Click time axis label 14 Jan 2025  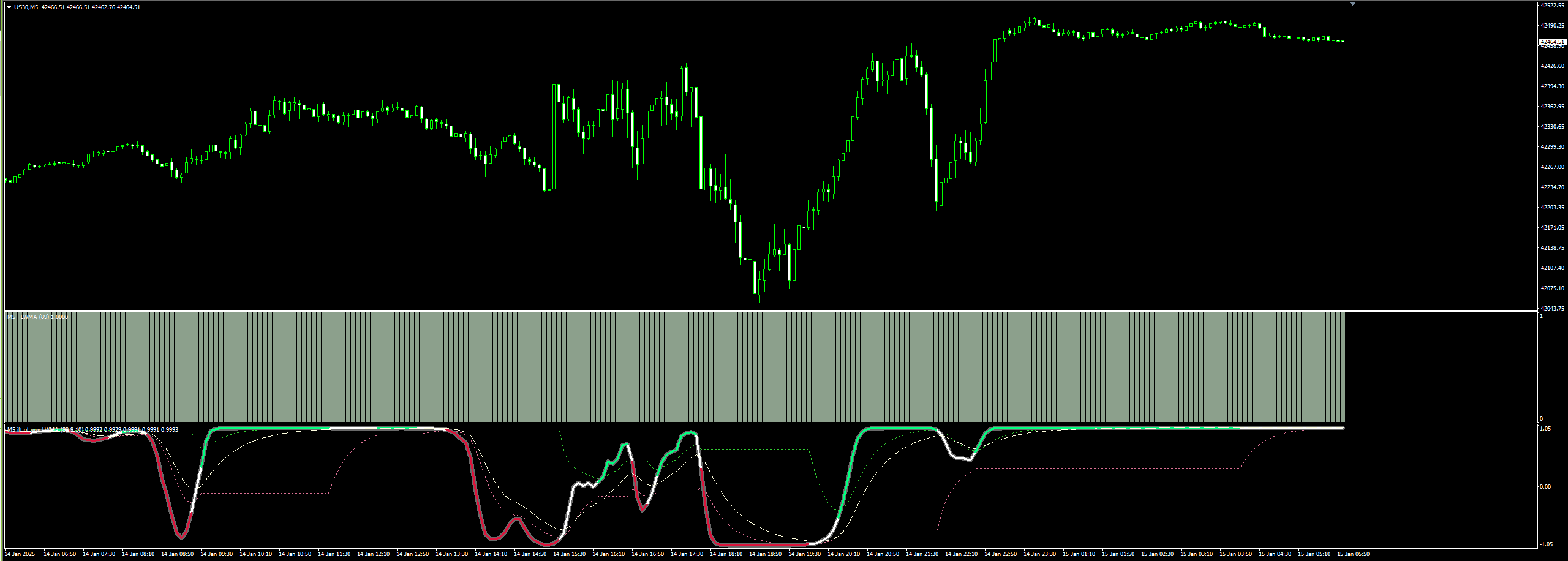pos(20,554)
